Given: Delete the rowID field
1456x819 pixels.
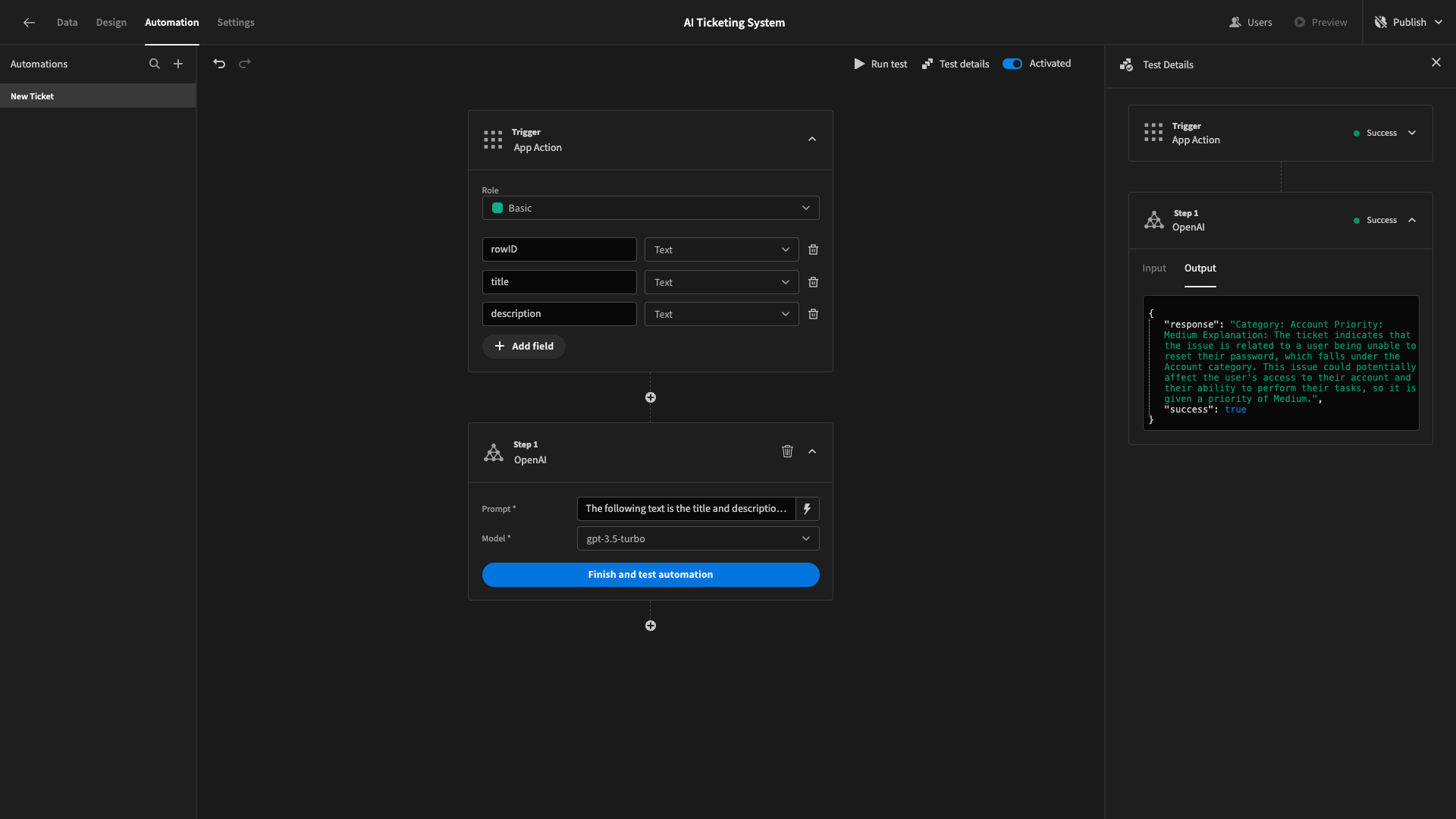Looking at the screenshot, I should tap(813, 249).
